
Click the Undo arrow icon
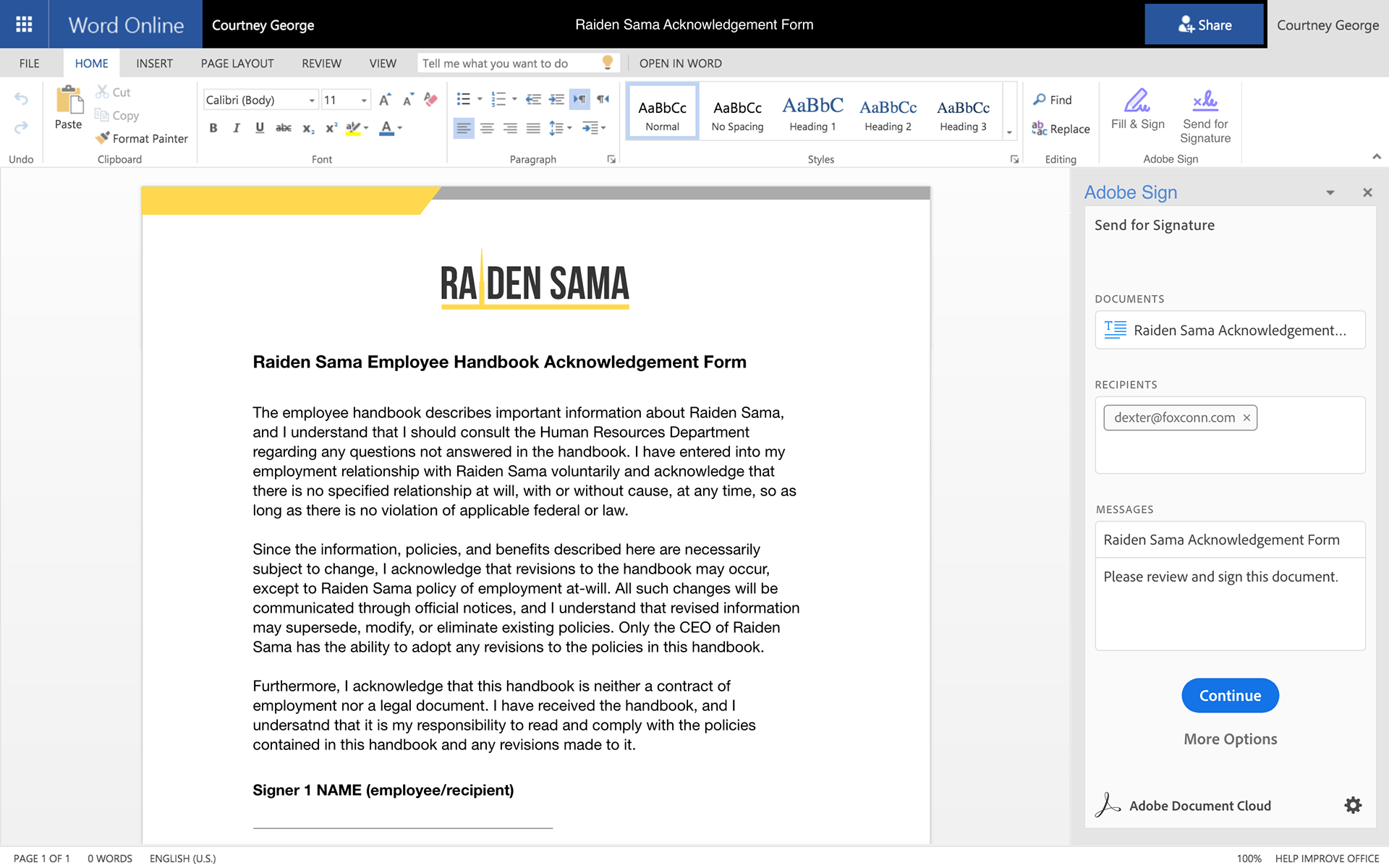click(x=21, y=99)
